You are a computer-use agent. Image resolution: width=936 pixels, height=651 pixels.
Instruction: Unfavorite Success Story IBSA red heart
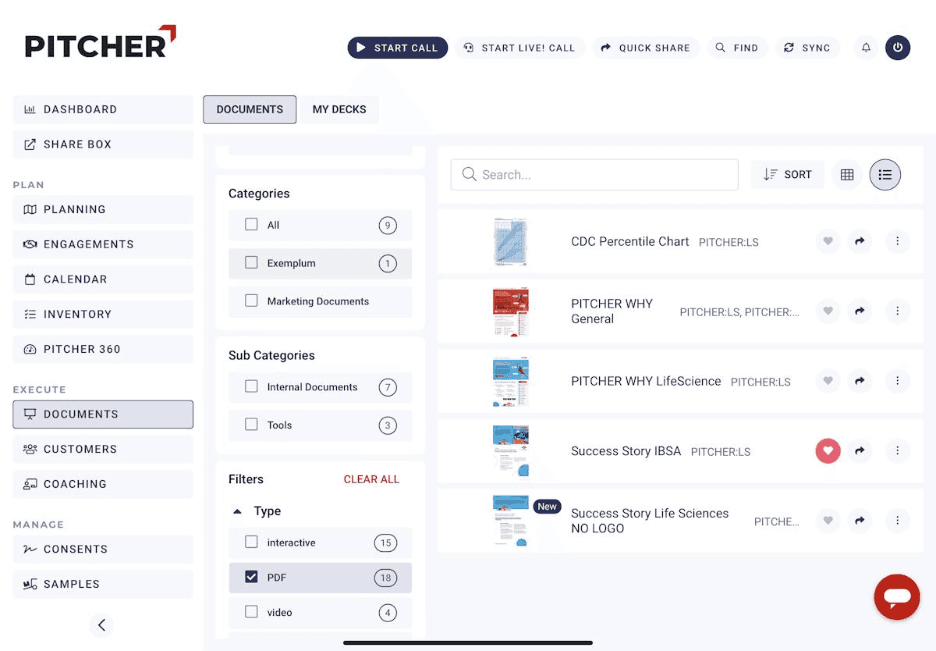827,451
